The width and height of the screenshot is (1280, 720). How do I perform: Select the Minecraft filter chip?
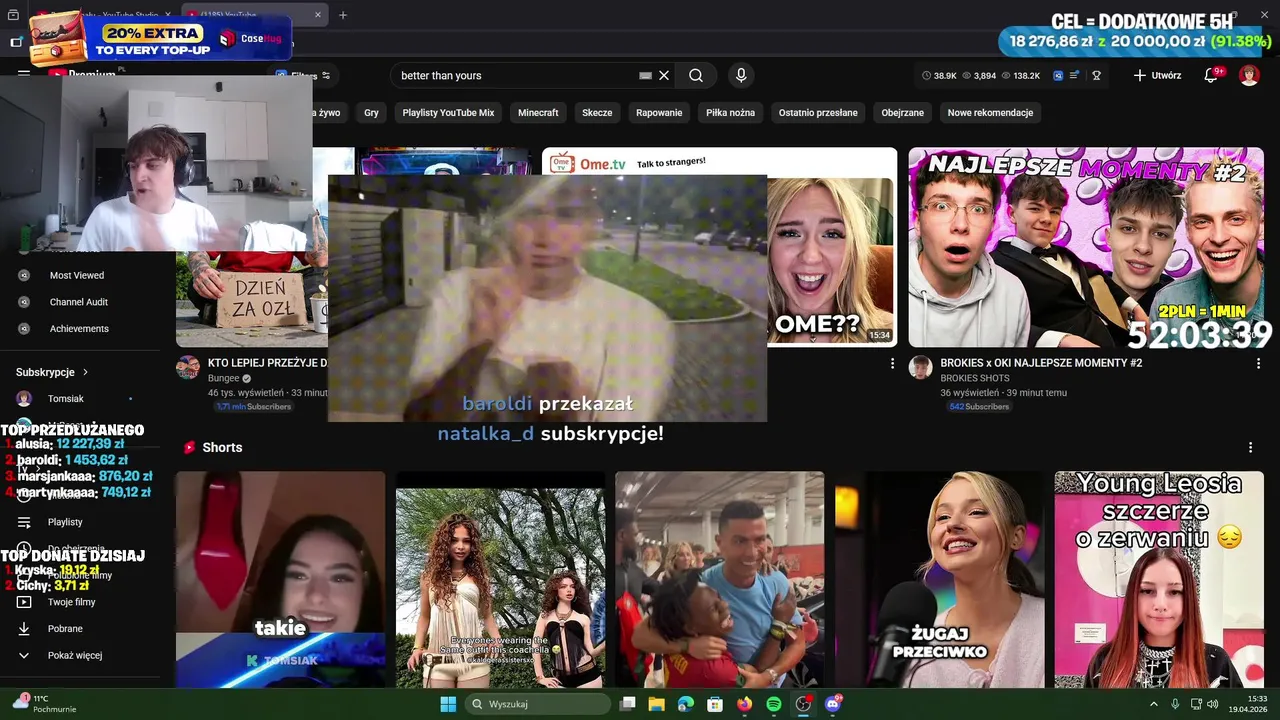[538, 113]
